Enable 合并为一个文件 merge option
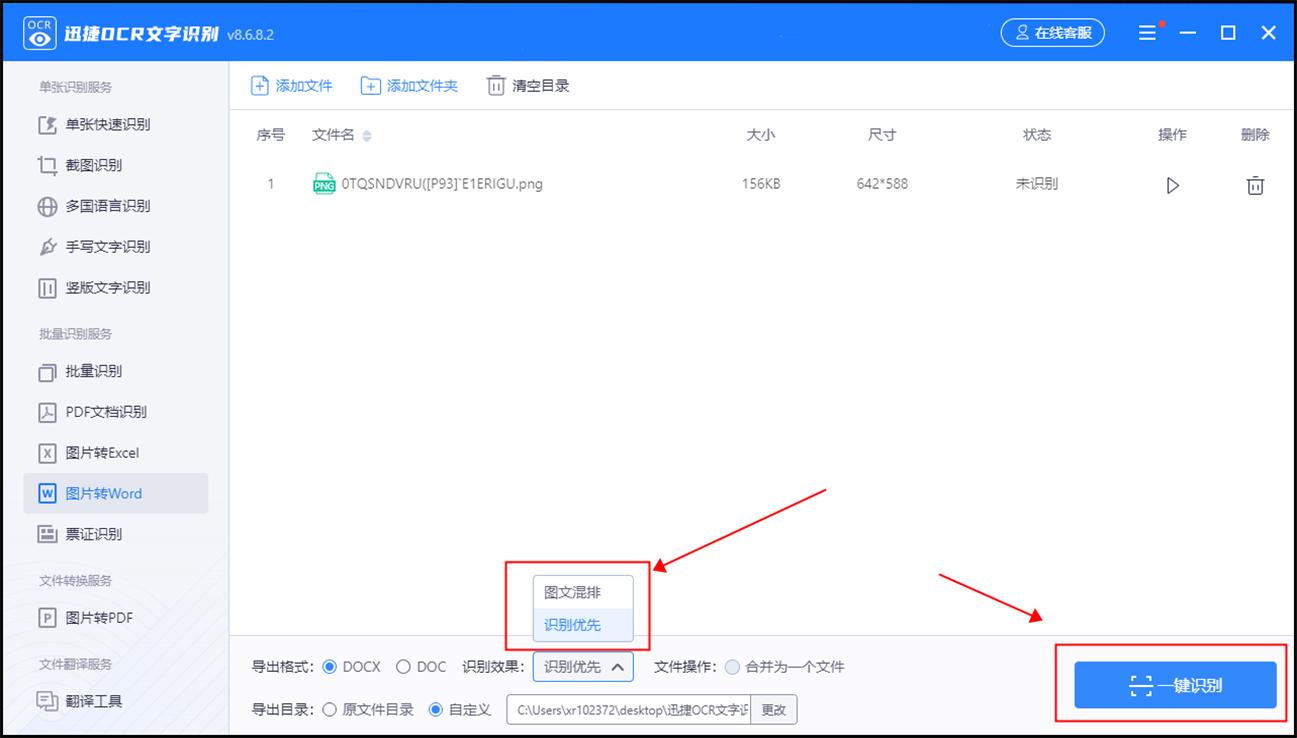This screenshot has height=738, width=1297. [x=731, y=666]
